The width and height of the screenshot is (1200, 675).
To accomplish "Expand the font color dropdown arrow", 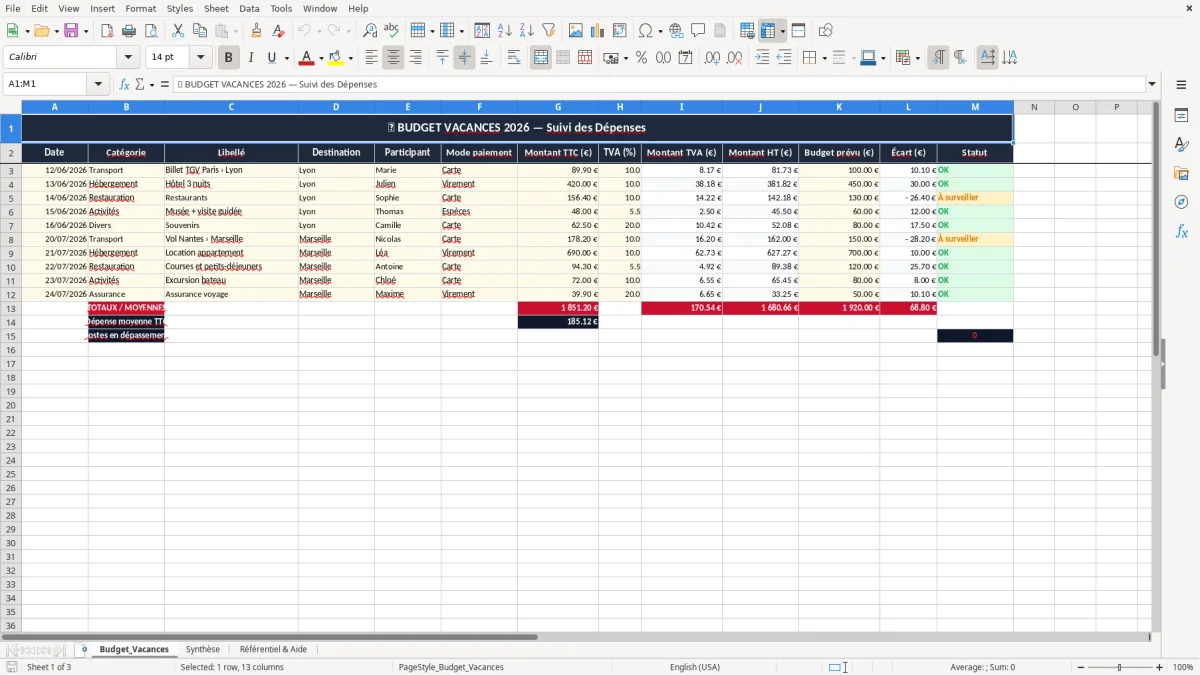I will tap(321, 58).
